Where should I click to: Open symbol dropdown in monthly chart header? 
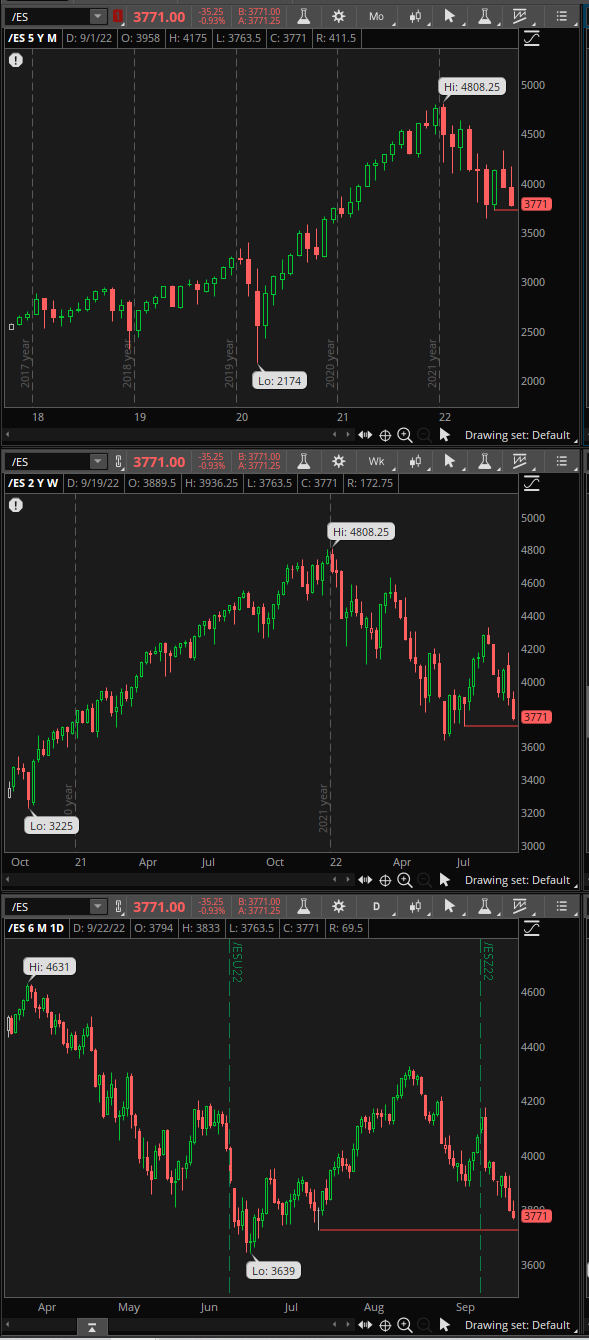point(97,16)
